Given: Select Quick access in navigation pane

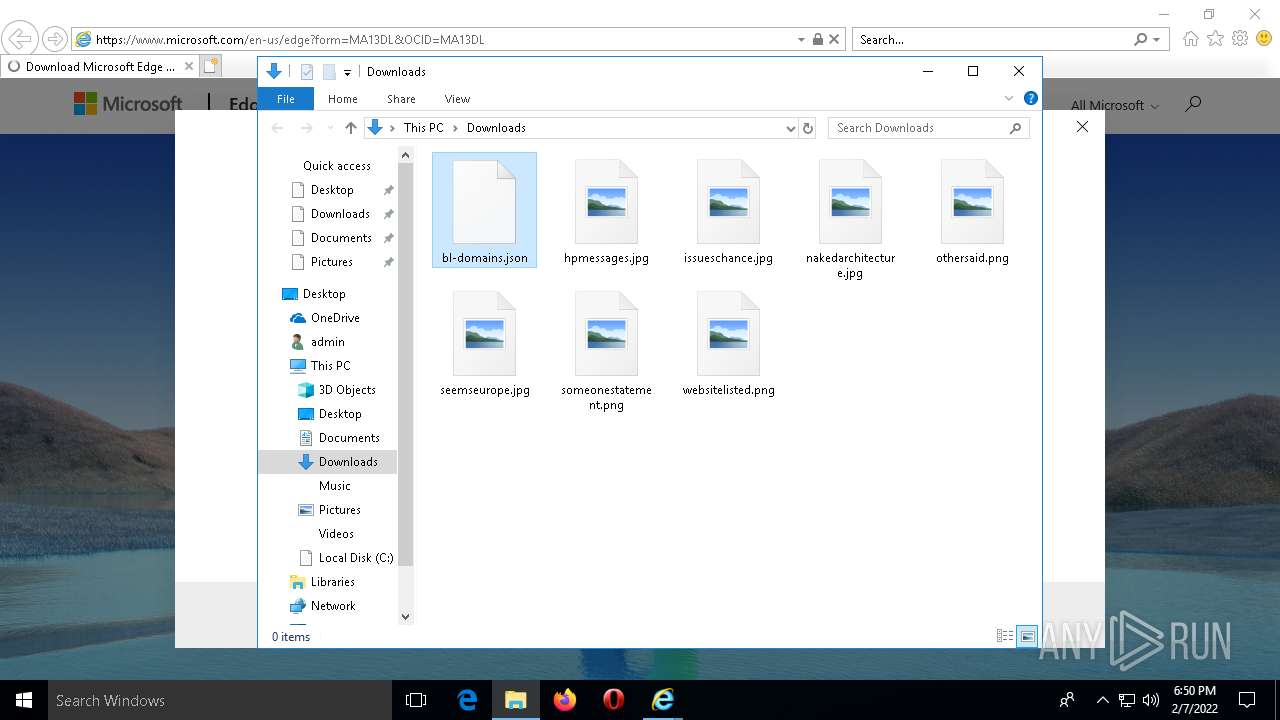Looking at the screenshot, I should [x=337, y=166].
